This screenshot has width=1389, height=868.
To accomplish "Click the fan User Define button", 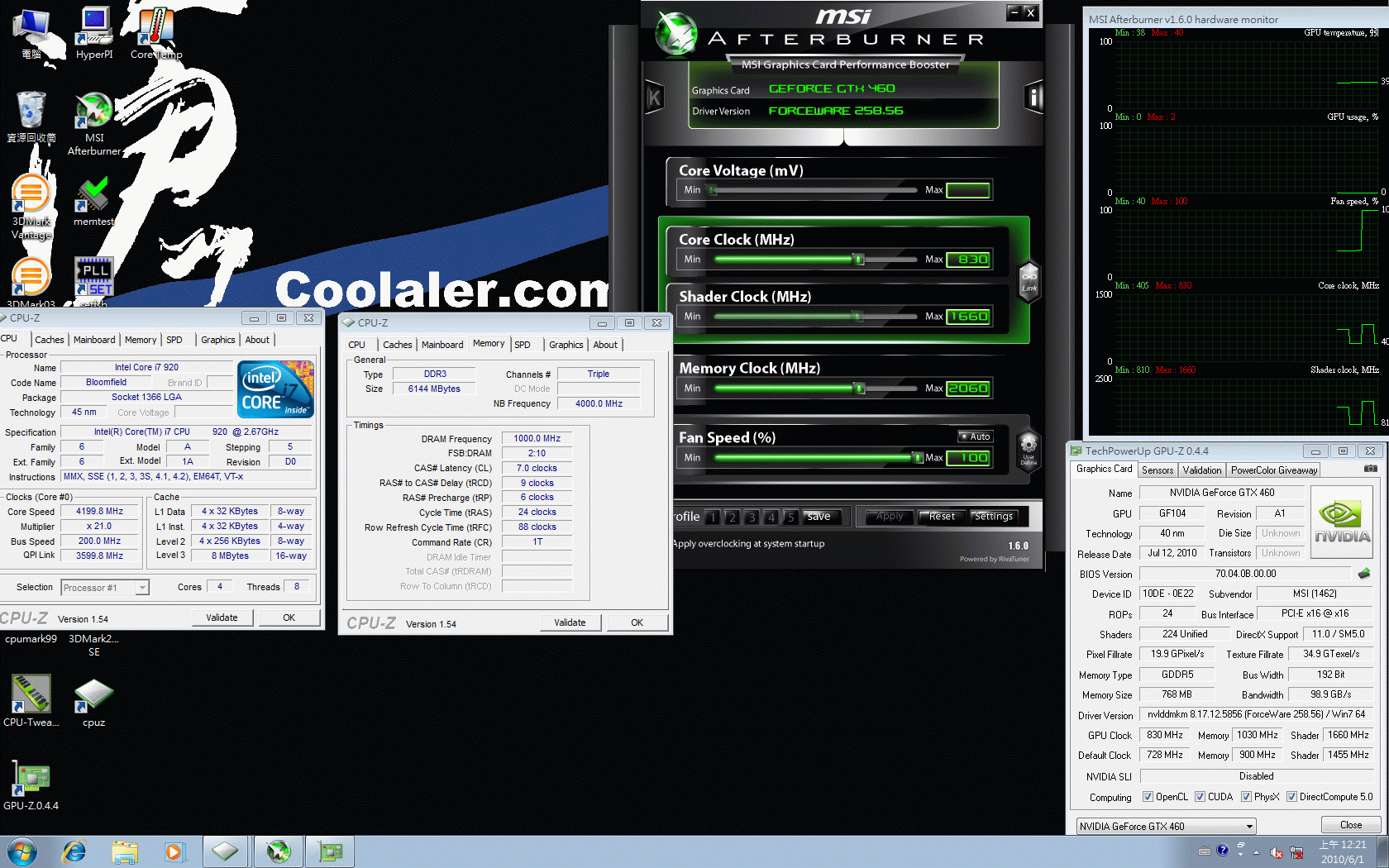I will [1028, 450].
